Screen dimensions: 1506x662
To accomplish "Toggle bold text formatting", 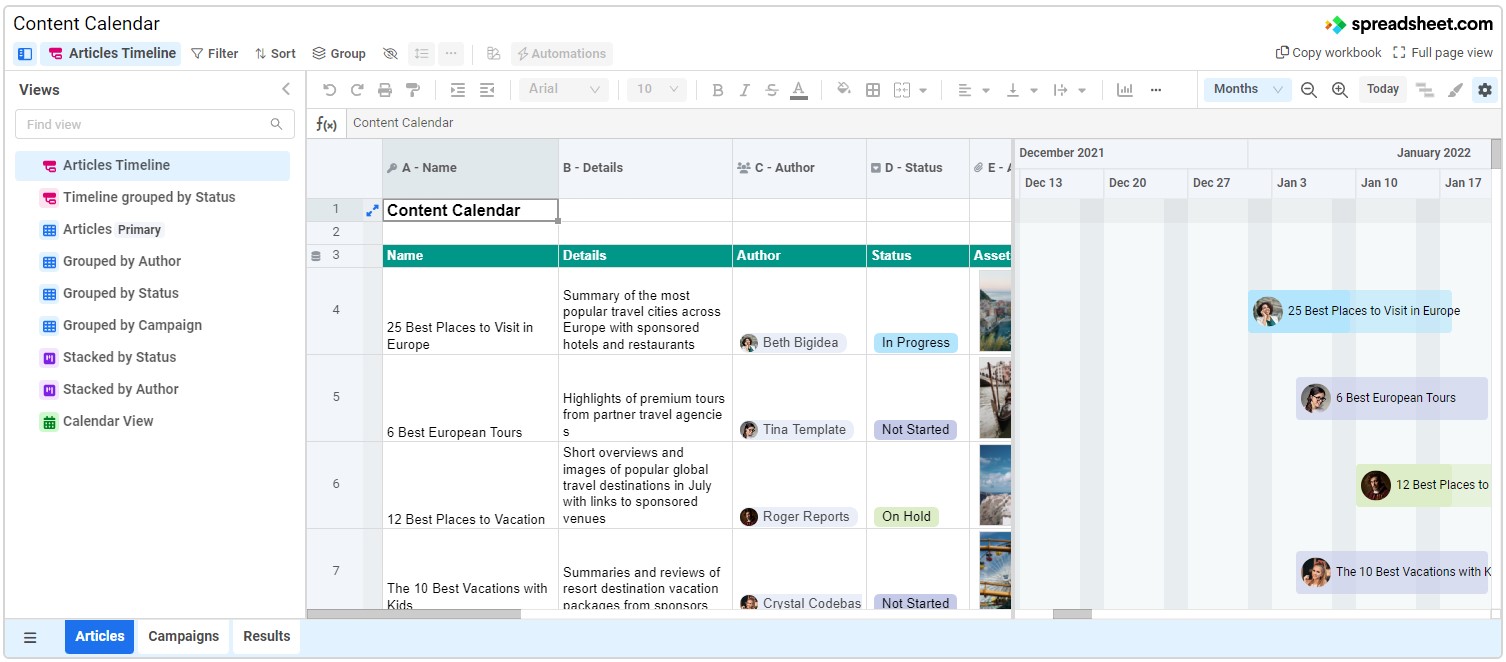I will pos(717,89).
